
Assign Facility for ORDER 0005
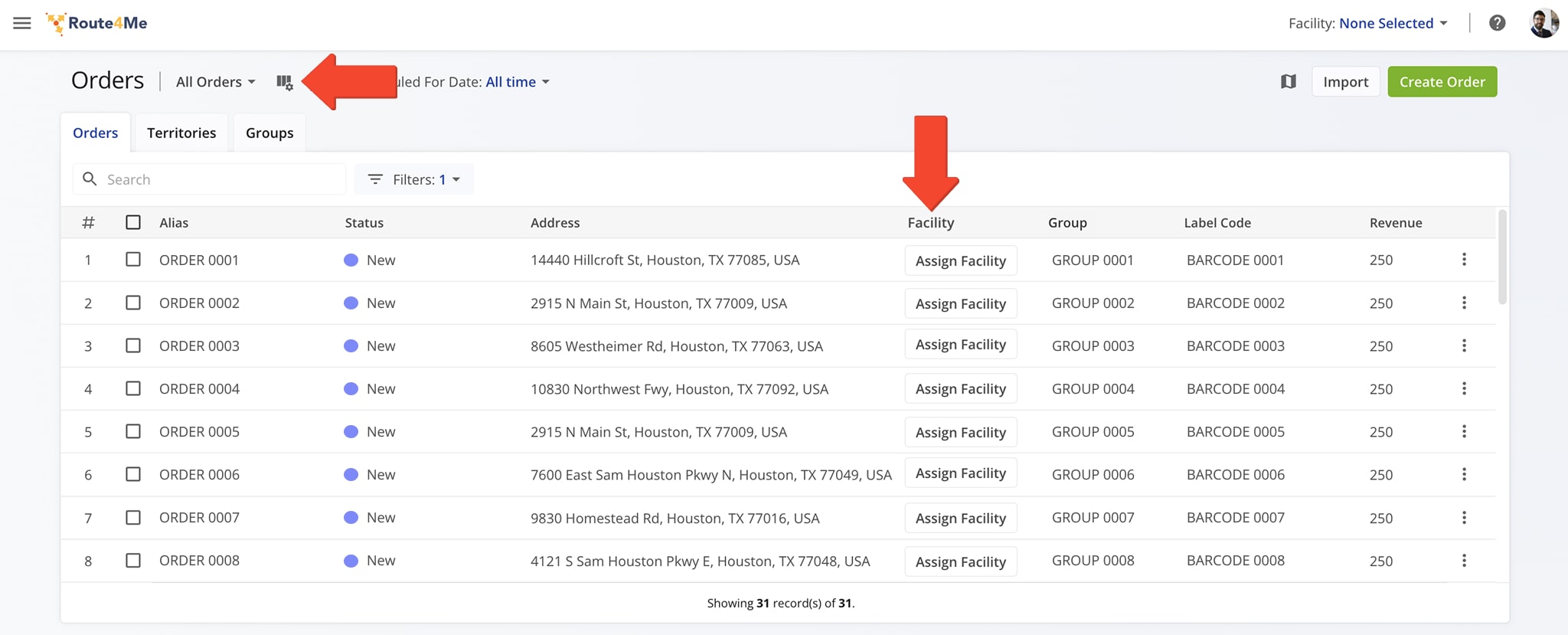pyautogui.click(x=961, y=432)
